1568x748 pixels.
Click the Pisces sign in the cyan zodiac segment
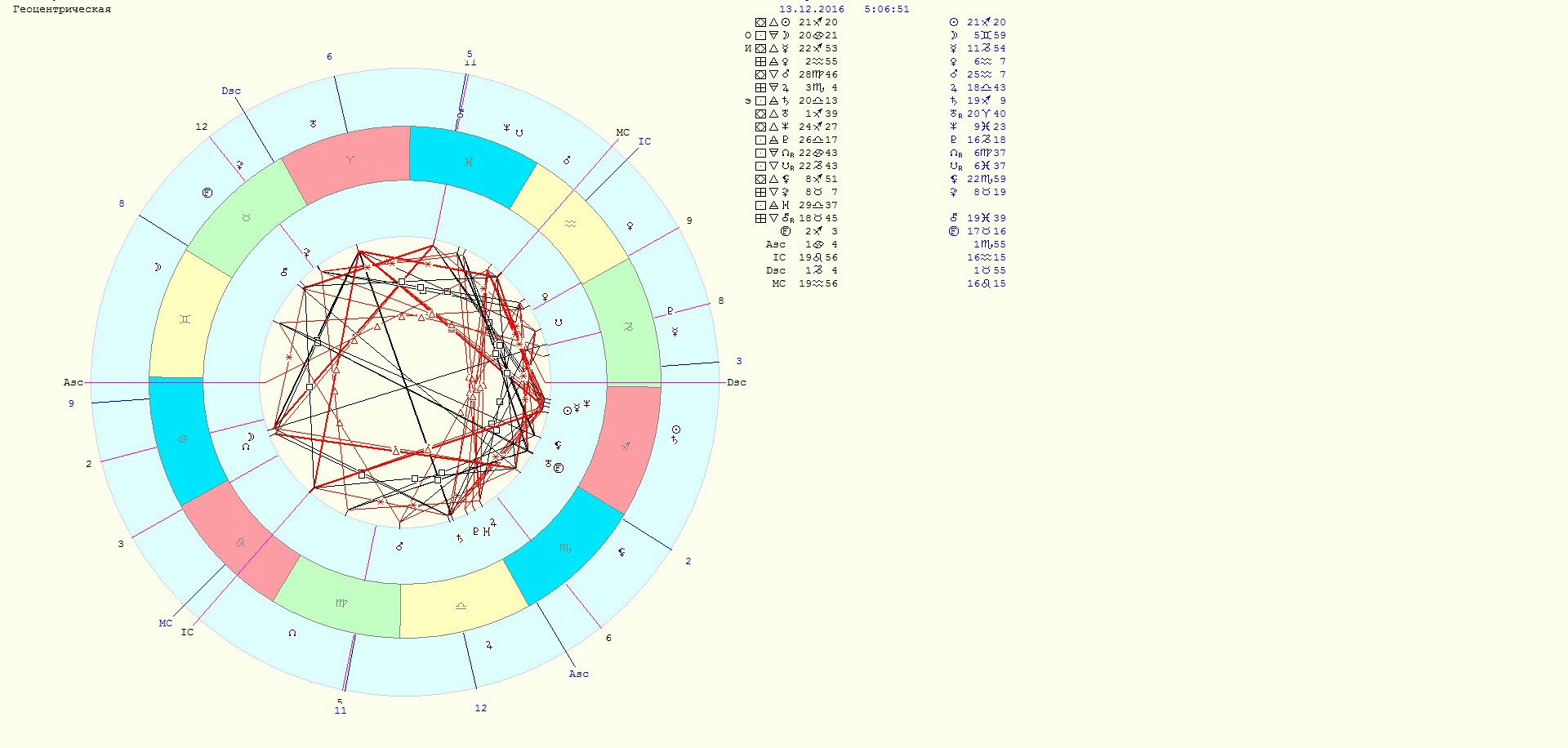pyautogui.click(x=469, y=163)
